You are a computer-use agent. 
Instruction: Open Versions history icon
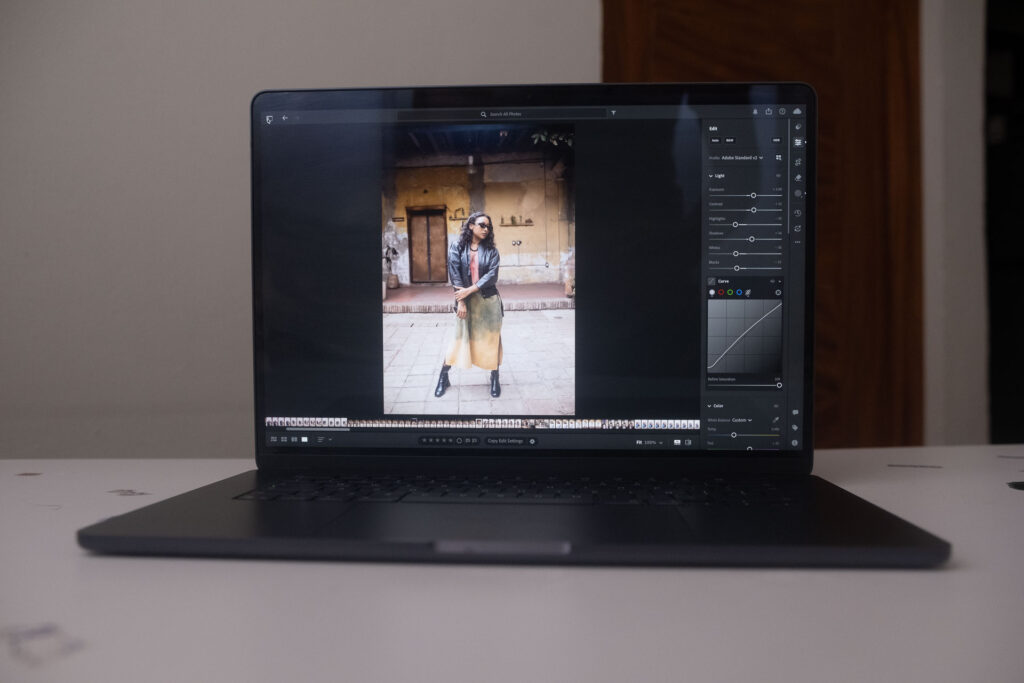pyautogui.click(x=797, y=212)
